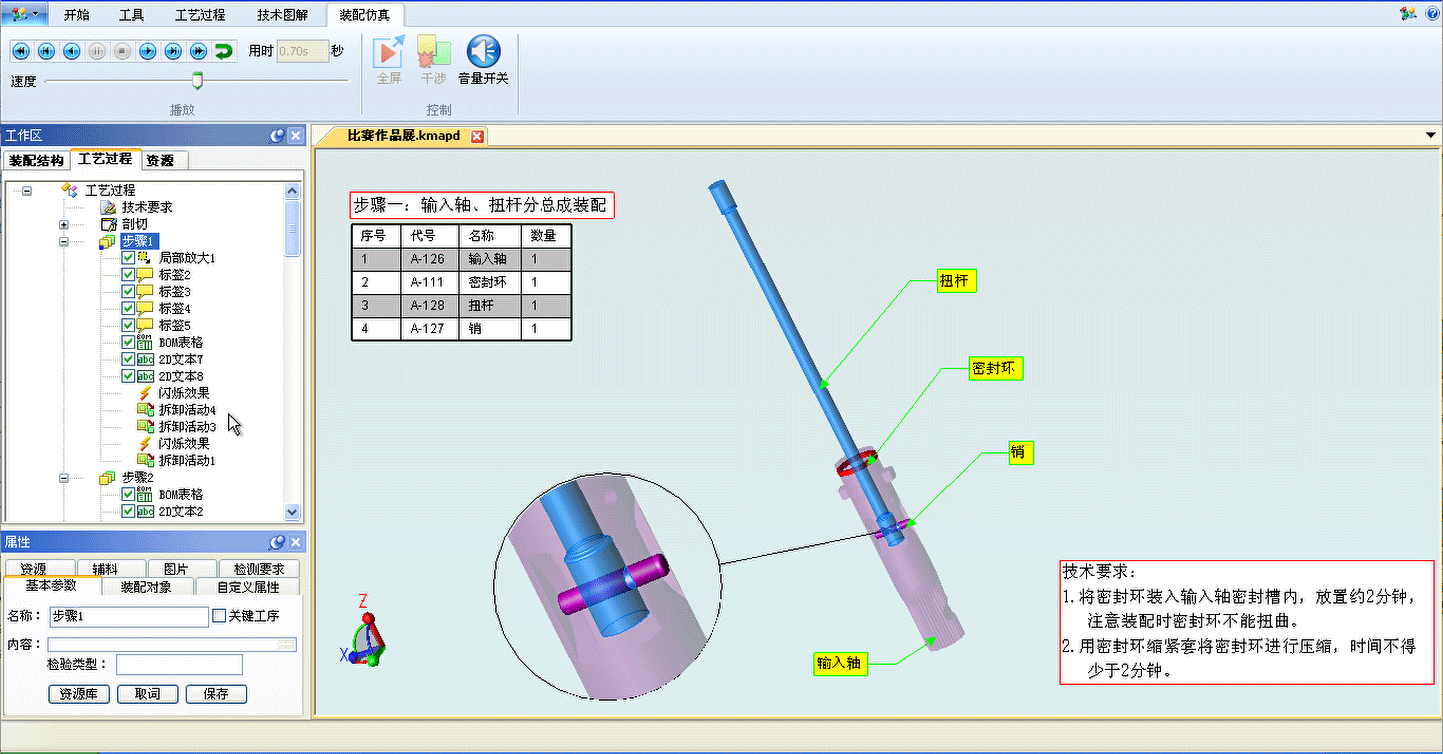1443x754 pixels.
Task: Click the 名称 input field containing 步骤1
Action: coord(127,616)
